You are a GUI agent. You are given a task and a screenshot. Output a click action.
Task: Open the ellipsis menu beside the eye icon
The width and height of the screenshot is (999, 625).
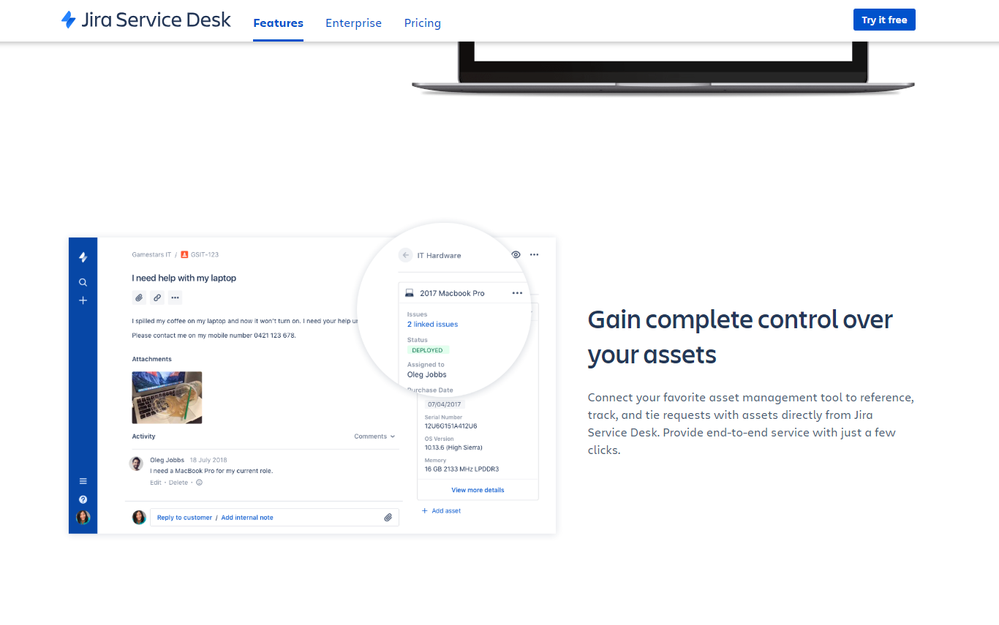point(535,255)
